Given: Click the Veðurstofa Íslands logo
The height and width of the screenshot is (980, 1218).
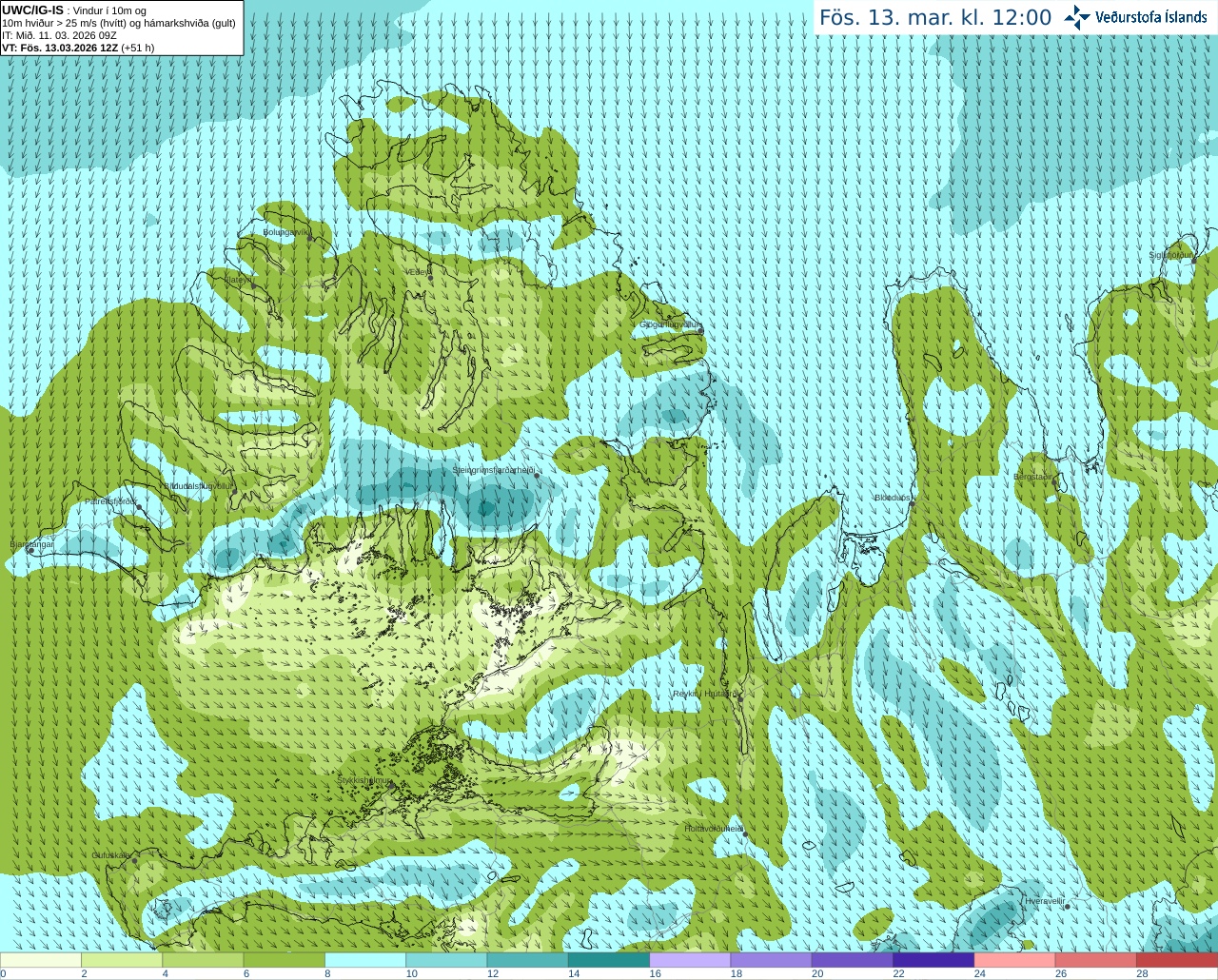Looking at the screenshot, I should [x=1135, y=17].
